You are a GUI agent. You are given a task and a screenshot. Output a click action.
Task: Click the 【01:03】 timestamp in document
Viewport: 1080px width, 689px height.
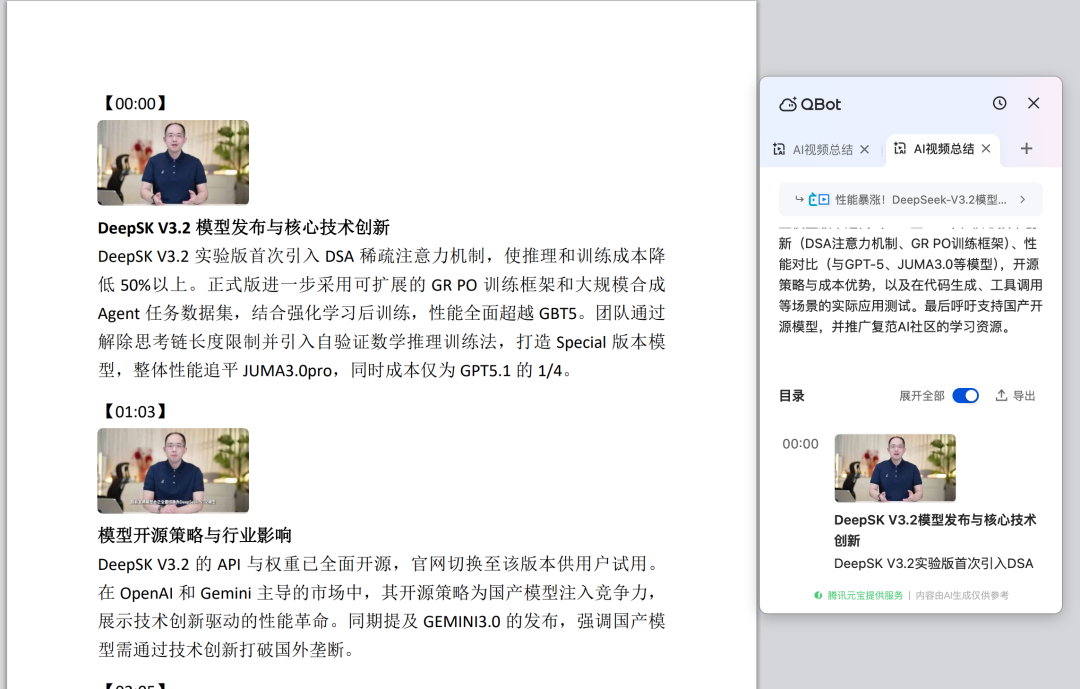pyautogui.click(x=135, y=411)
